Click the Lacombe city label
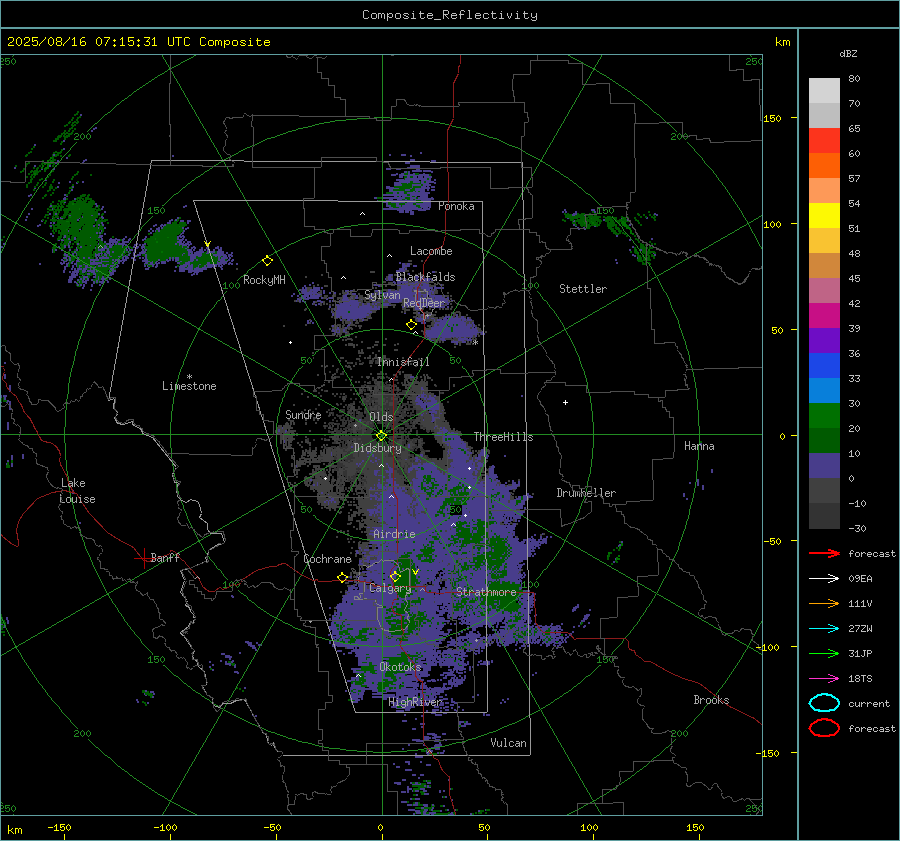 (x=430, y=251)
